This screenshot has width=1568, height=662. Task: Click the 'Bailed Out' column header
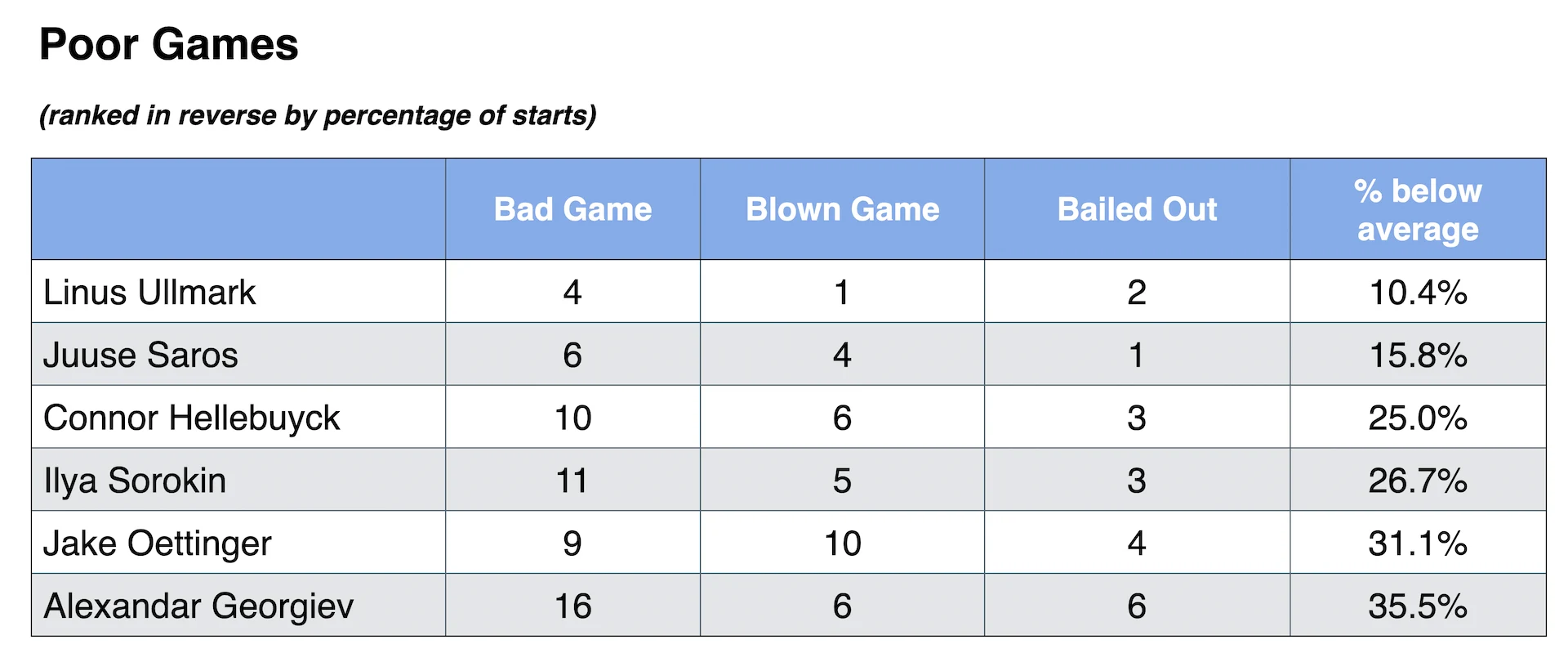click(x=1137, y=209)
